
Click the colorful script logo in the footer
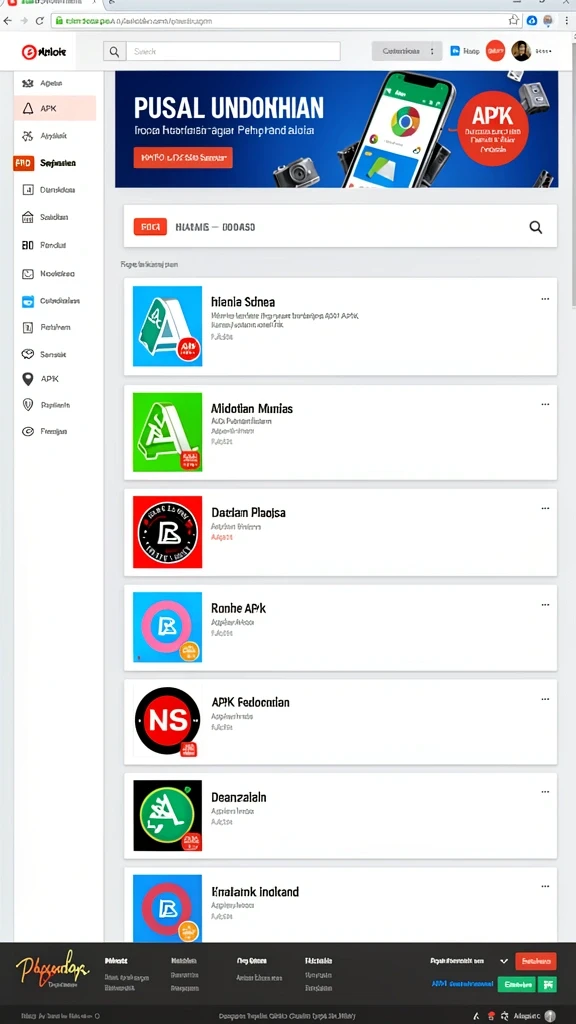[x=53, y=969]
